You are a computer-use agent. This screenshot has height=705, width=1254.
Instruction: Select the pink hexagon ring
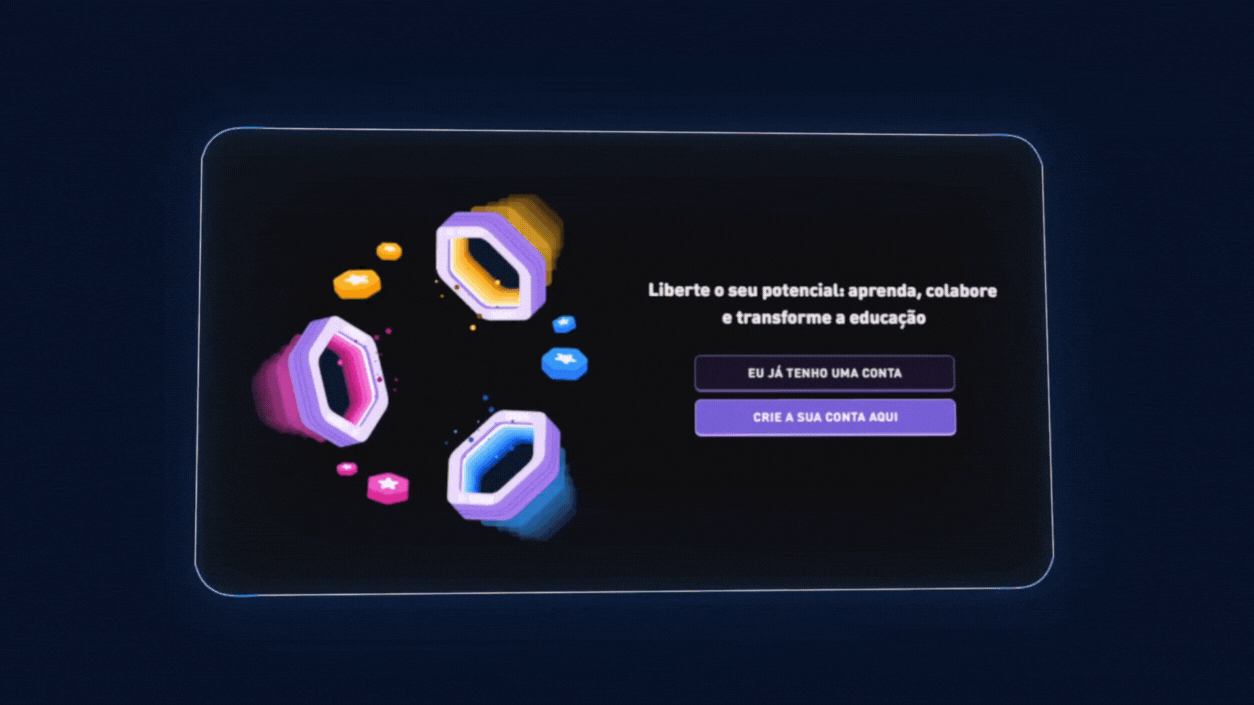tap(337, 380)
